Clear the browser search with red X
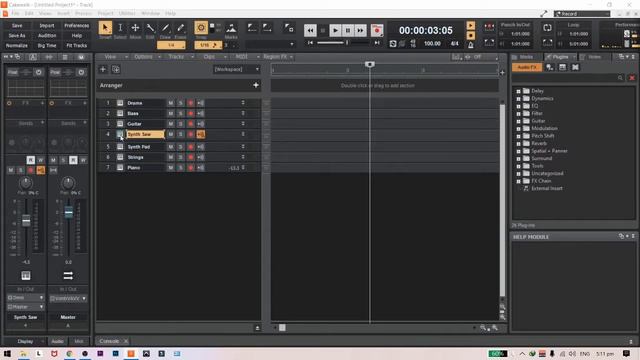The image size is (640, 360). [x=632, y=78]
